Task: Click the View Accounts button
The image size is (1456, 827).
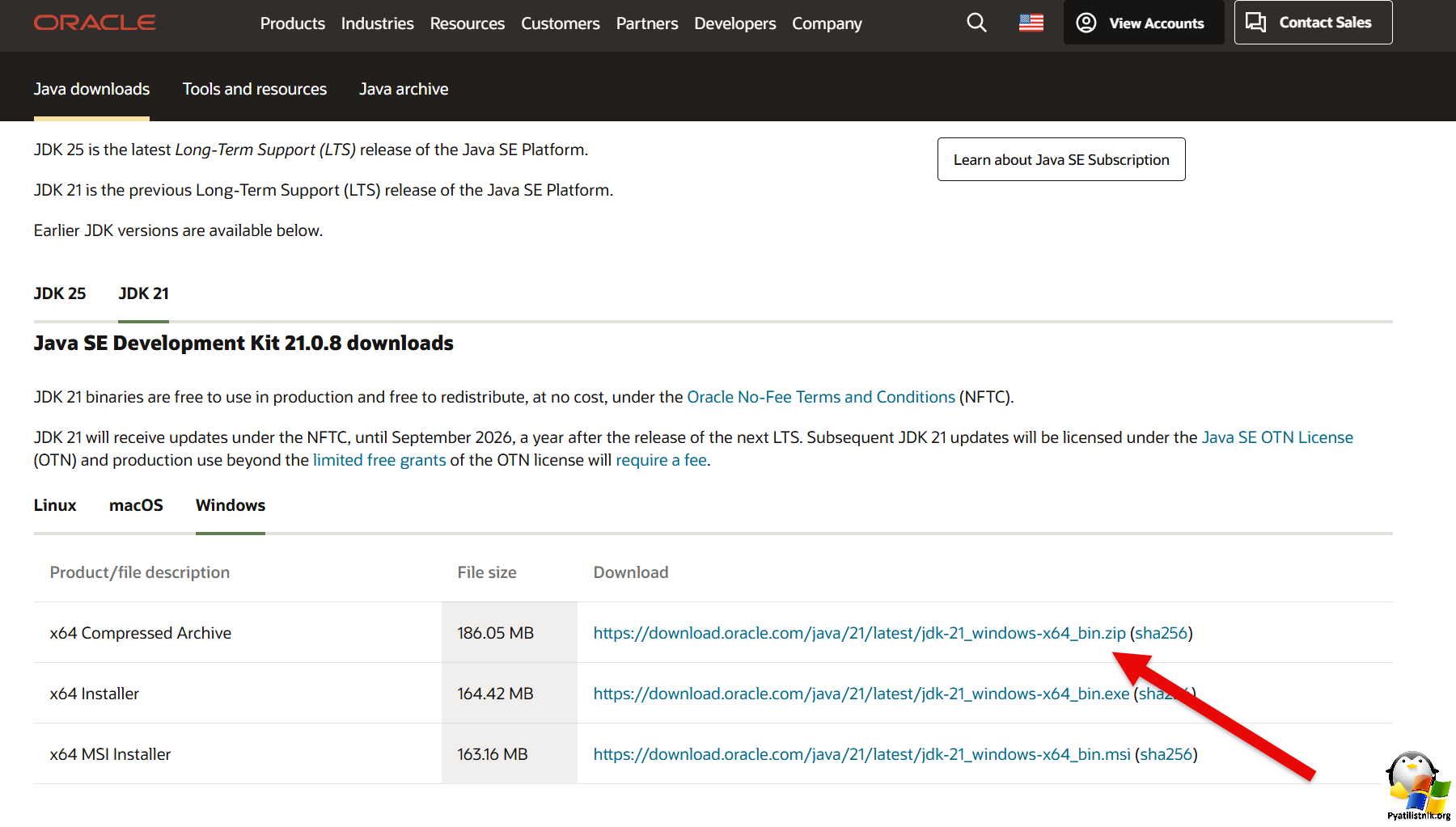Action: pyautogui.click(x=1142, y=23)
